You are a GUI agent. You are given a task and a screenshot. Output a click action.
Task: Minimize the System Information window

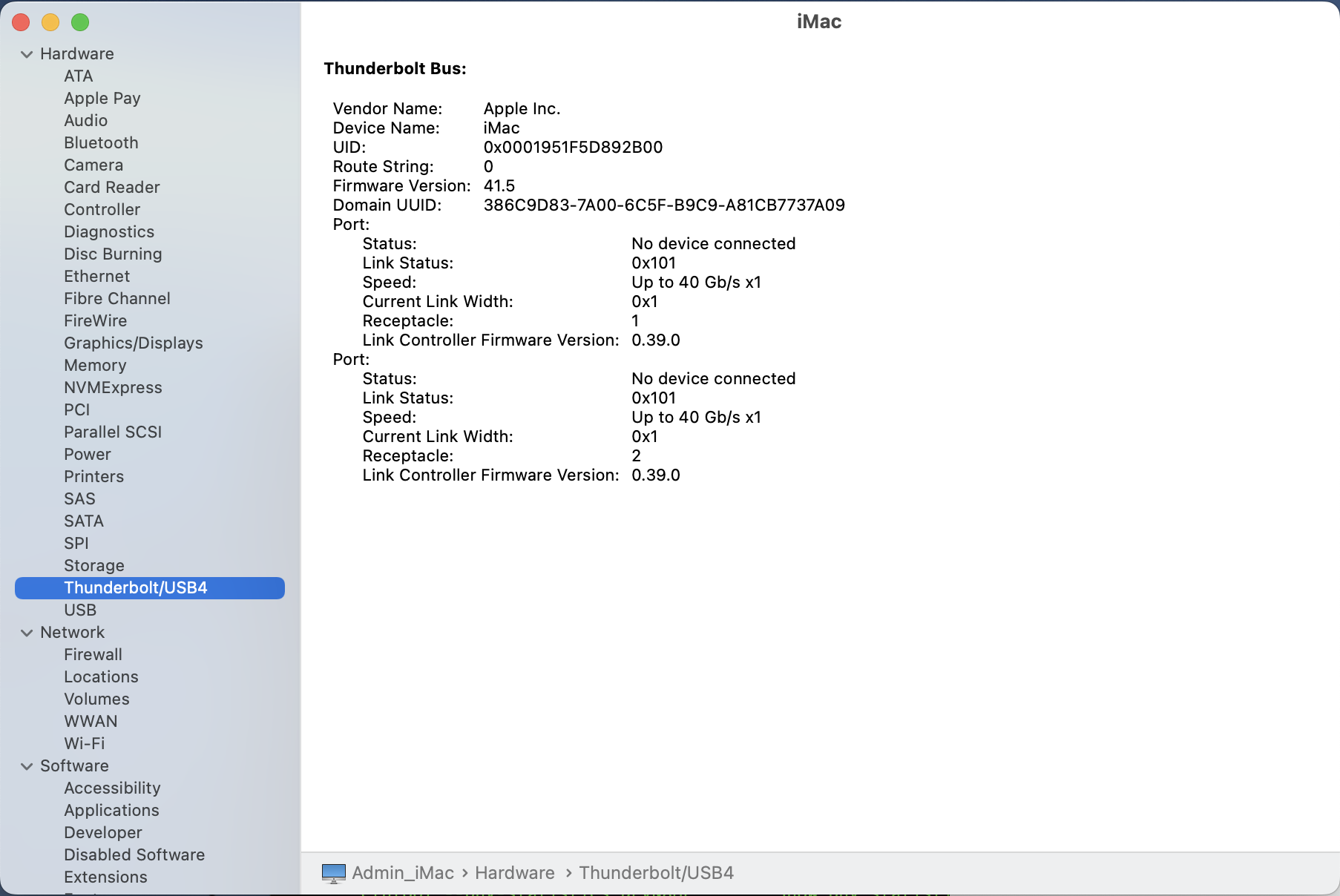[50, 22]
